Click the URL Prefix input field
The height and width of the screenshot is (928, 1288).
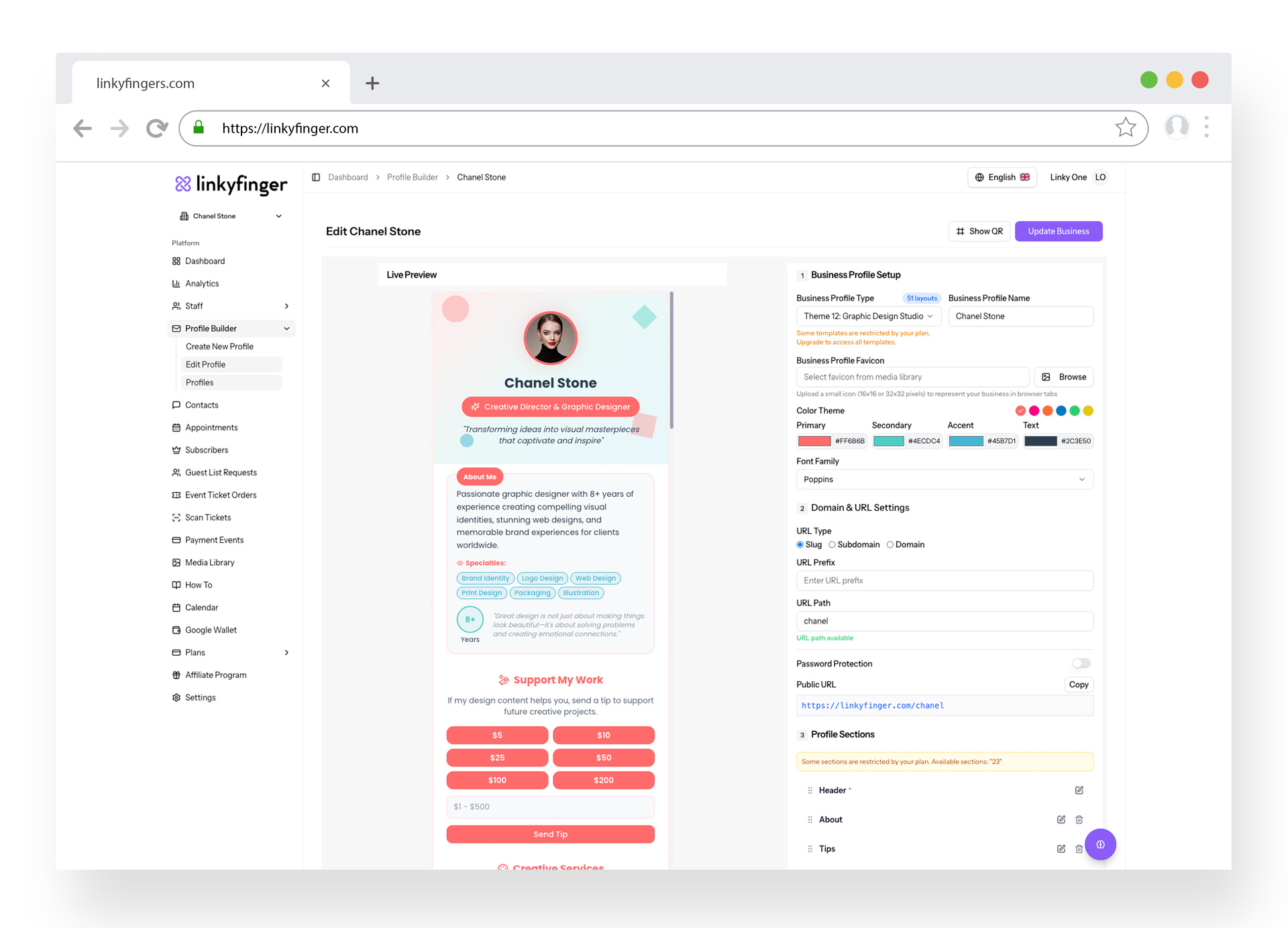click(x=944, y=581)
